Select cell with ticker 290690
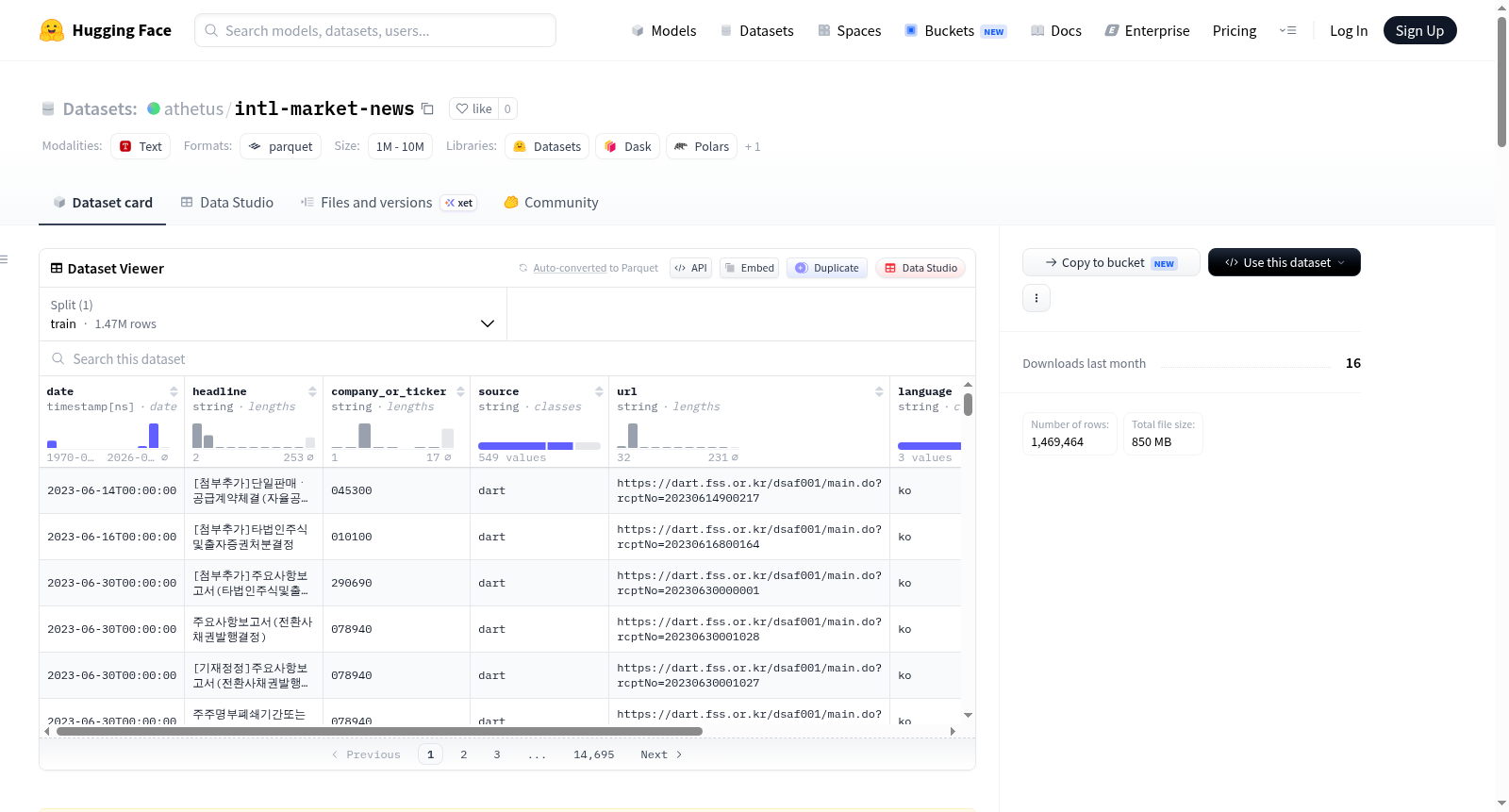The image size is (1509, 812). click(x=396, y=583)
